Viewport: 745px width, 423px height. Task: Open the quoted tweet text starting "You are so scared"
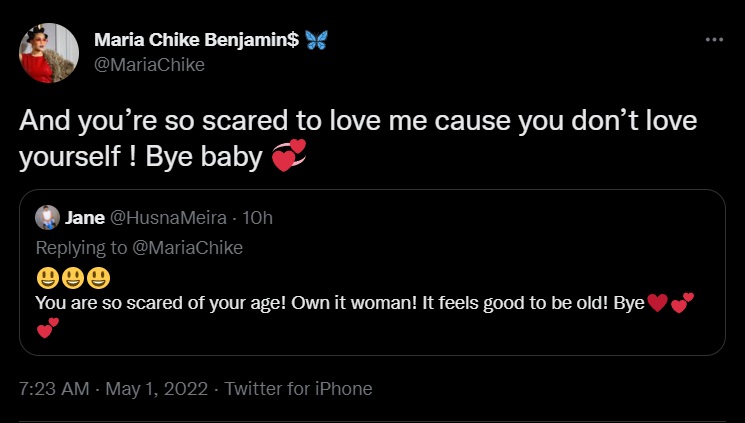pyautogui.click(x=300, y=304)
